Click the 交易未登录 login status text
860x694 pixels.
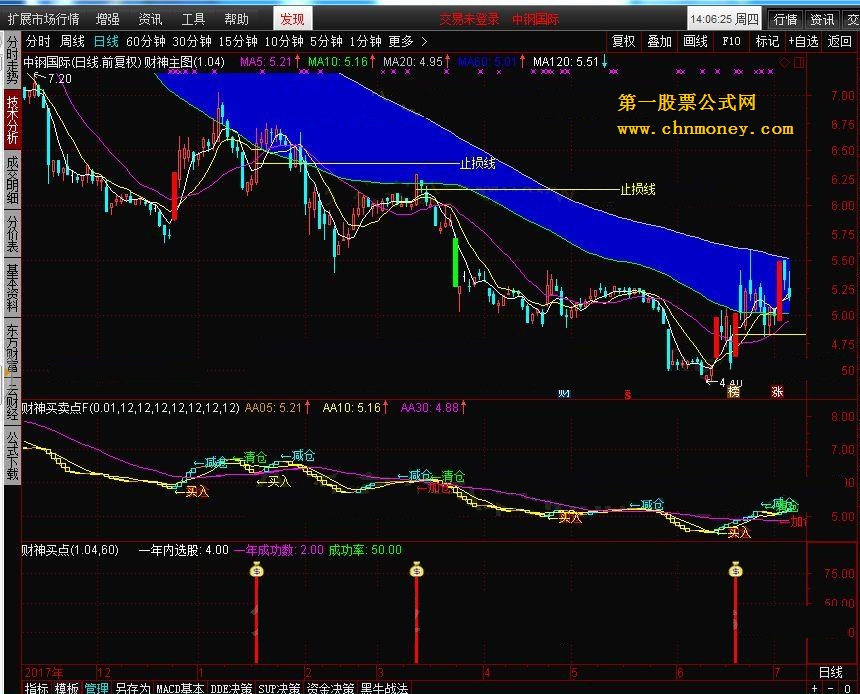click(469, 19)
